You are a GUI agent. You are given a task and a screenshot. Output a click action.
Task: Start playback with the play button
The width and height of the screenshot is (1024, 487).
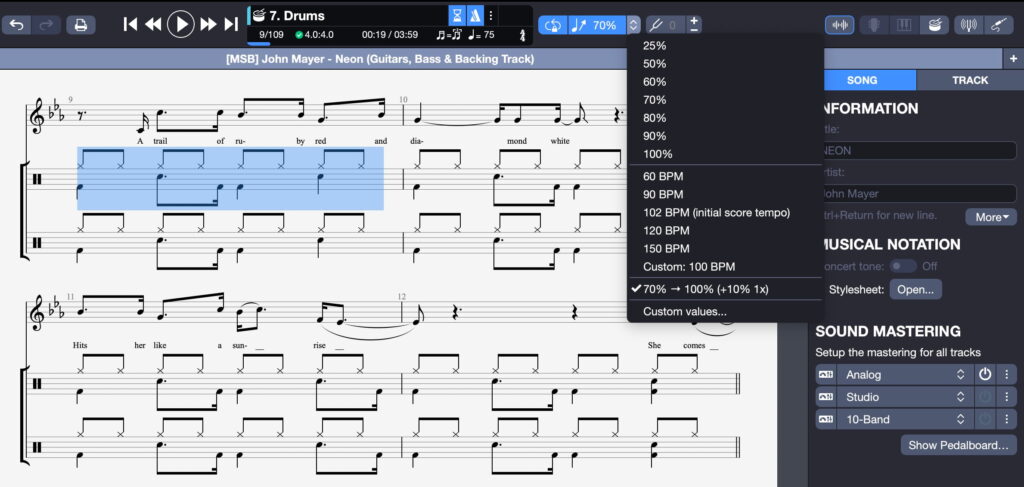[181, 24]
